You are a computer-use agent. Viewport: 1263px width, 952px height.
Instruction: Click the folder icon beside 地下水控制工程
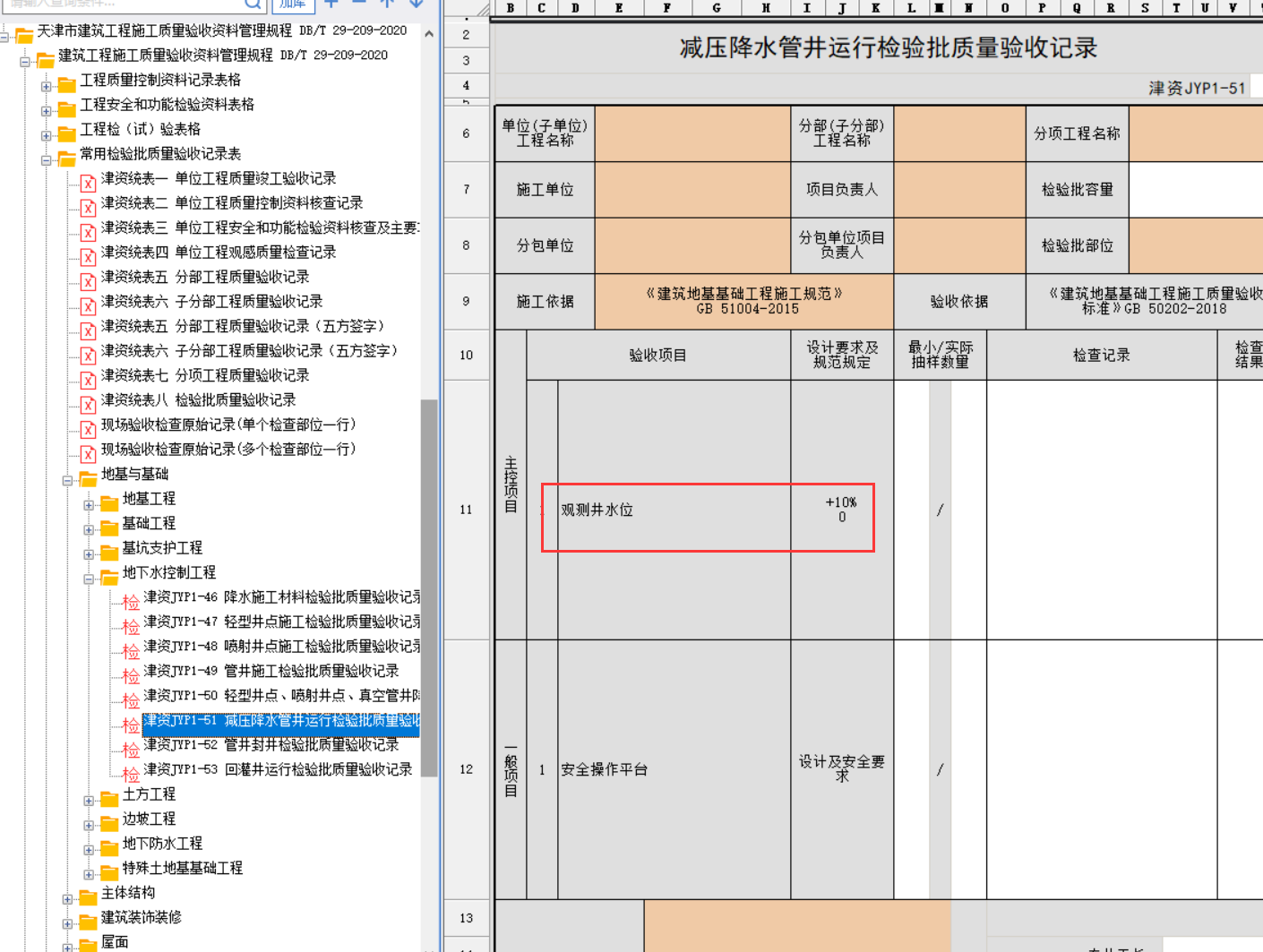click(110, 578)
